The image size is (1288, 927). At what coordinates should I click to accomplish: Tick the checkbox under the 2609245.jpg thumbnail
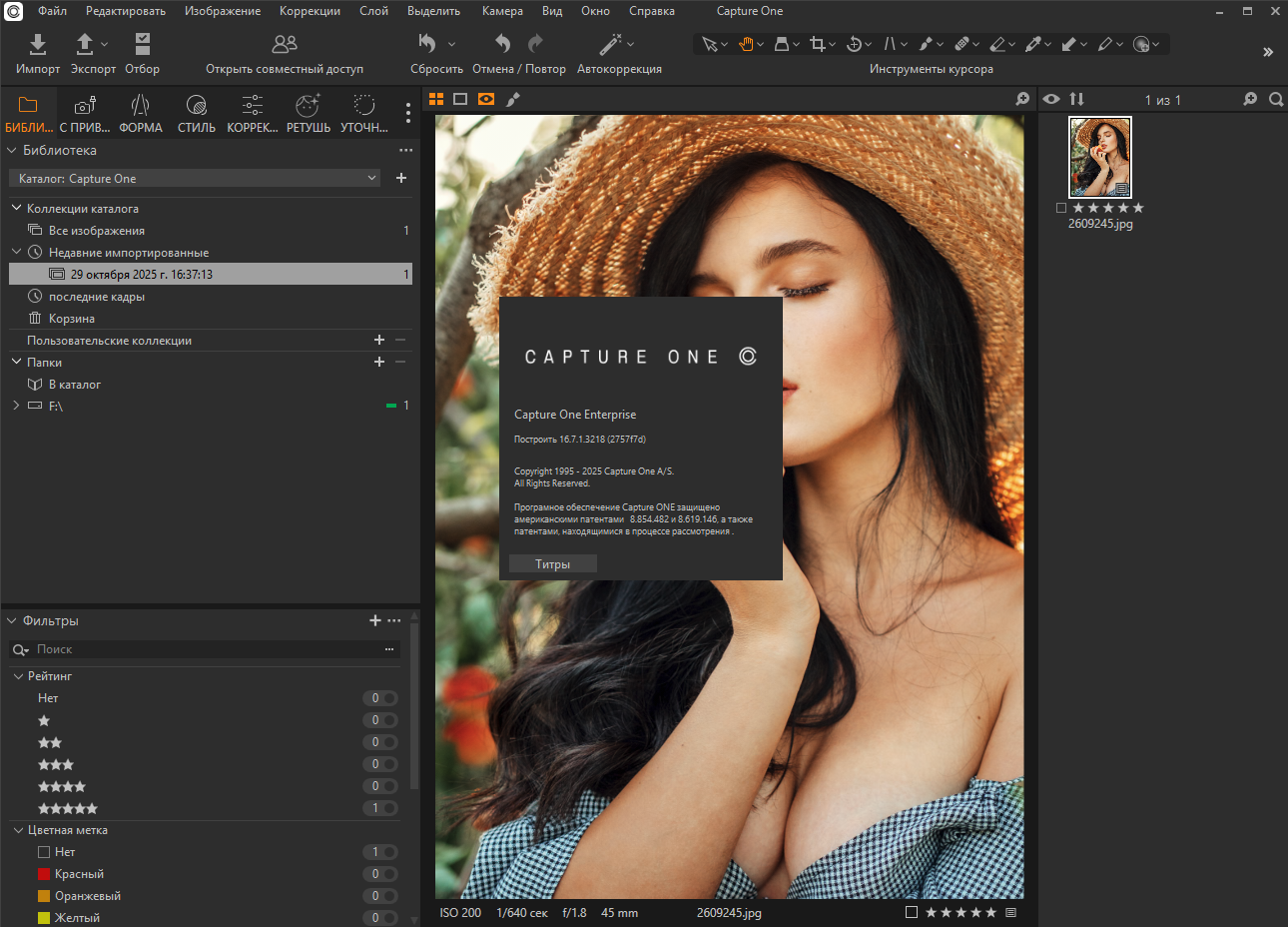click(1061, 208)
